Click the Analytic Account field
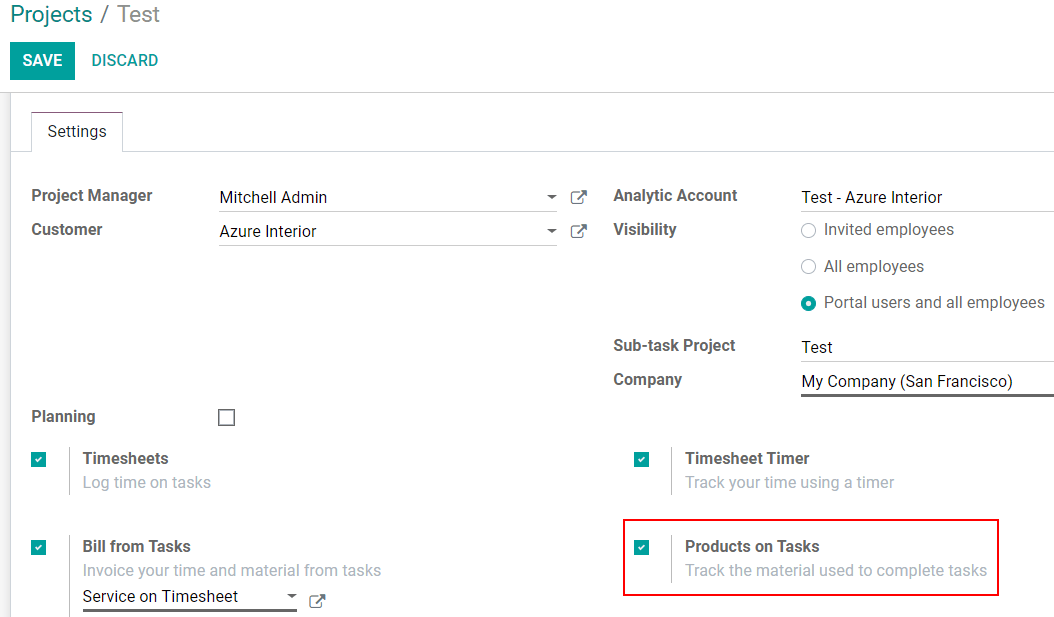Viewport: 1054px width, 617px height. click(925, 198)
